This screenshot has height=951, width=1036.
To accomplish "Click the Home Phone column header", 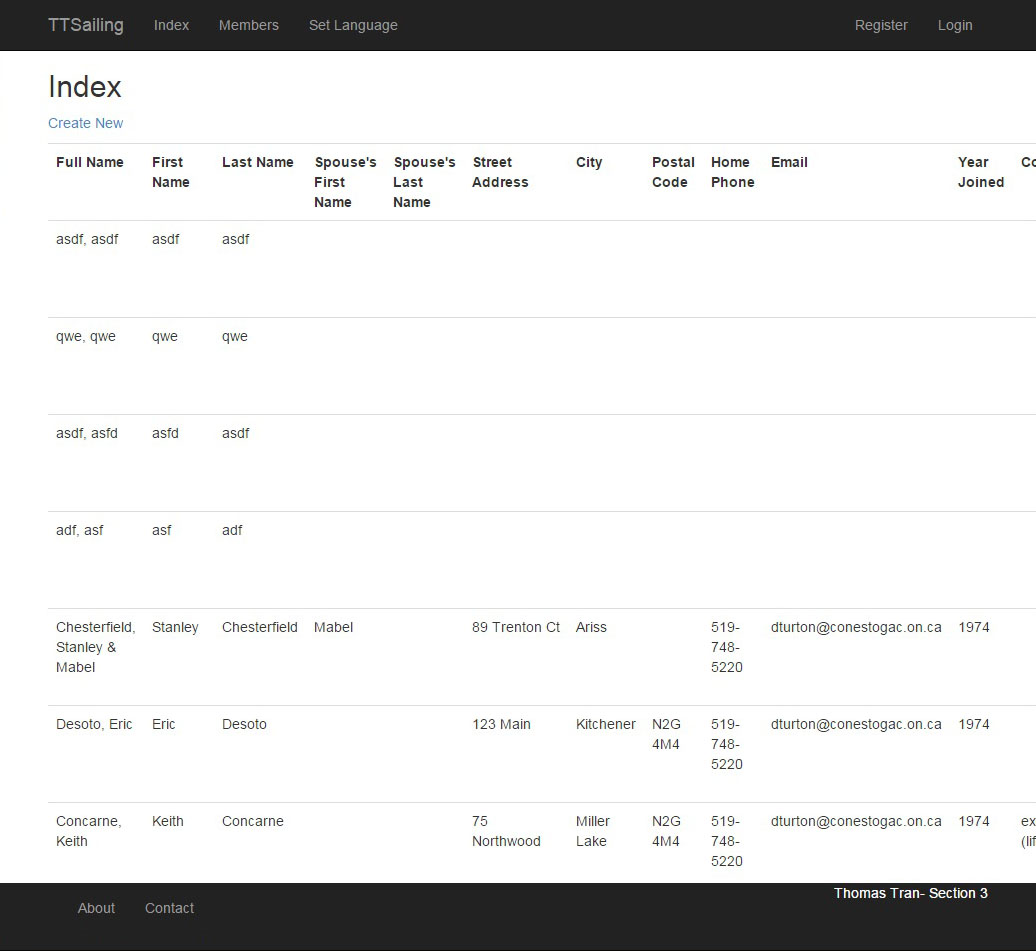I will pos(732,172).
